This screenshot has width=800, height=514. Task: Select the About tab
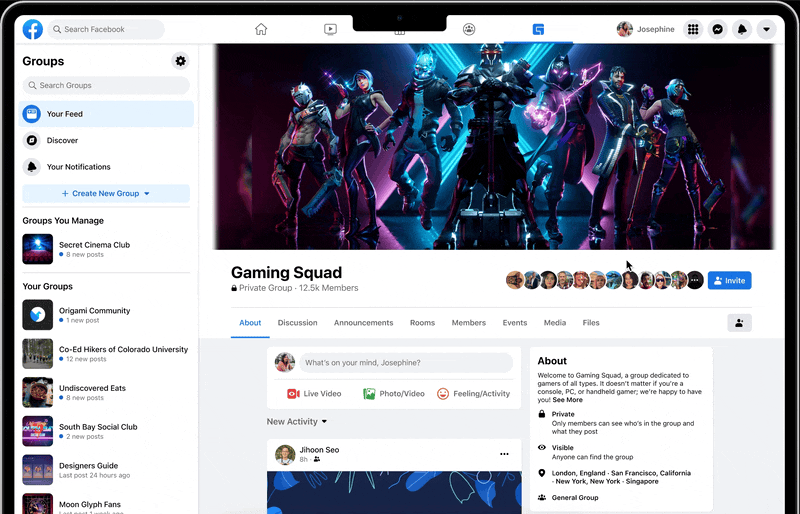tap(250, 323)
